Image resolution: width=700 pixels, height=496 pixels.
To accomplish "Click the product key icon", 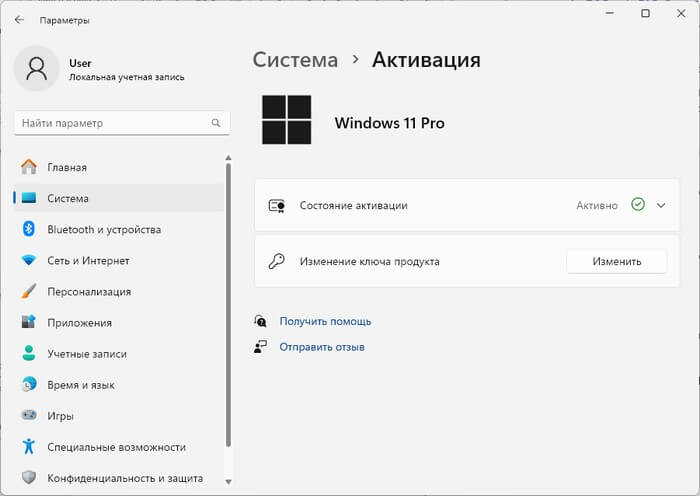I will (x=276, y=261).
